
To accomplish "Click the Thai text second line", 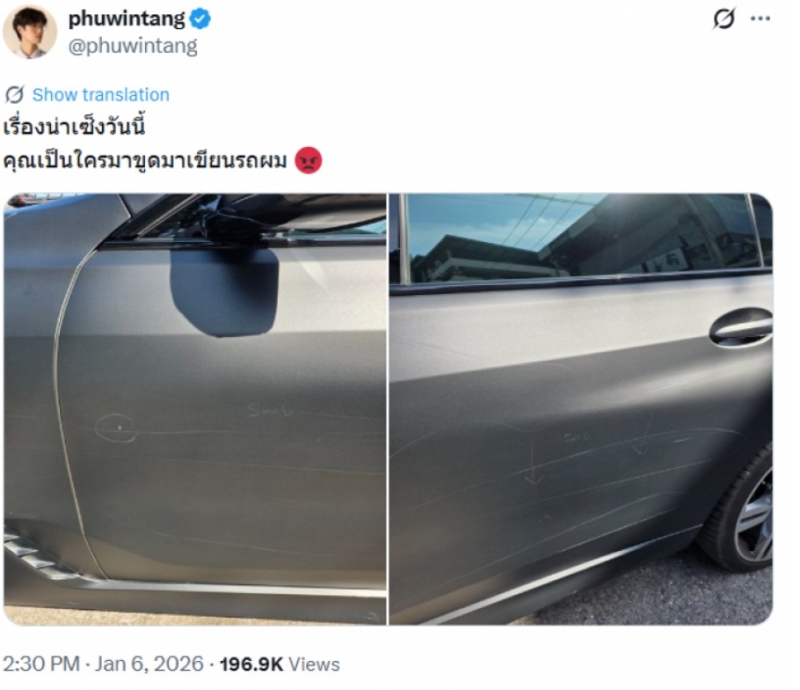I will coord(145,161).
